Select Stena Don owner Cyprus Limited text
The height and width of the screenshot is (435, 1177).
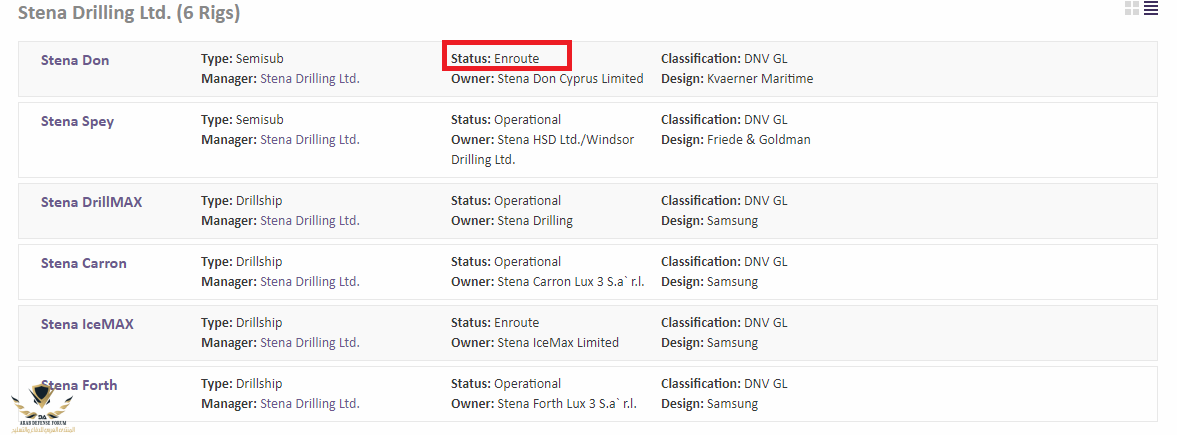pos(601,79)
